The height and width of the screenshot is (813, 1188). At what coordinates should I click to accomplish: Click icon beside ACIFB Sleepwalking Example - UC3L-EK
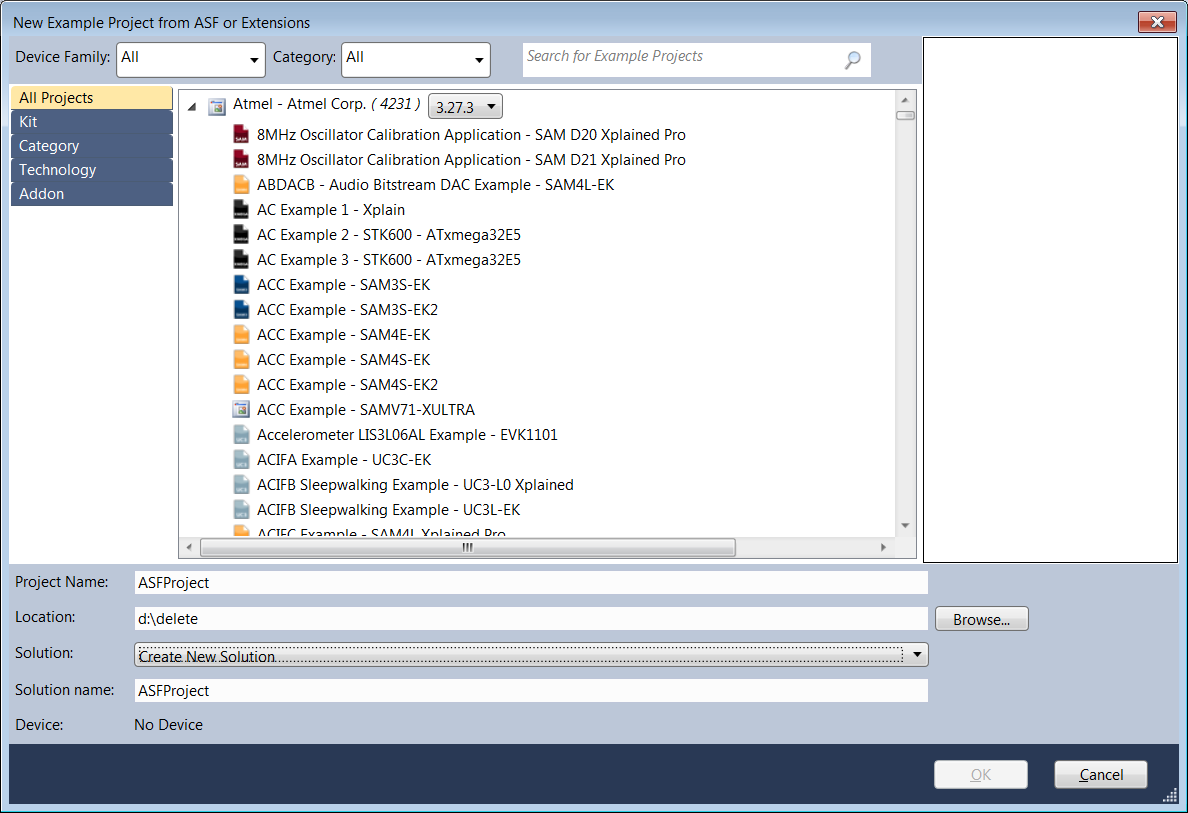(241, 510)
